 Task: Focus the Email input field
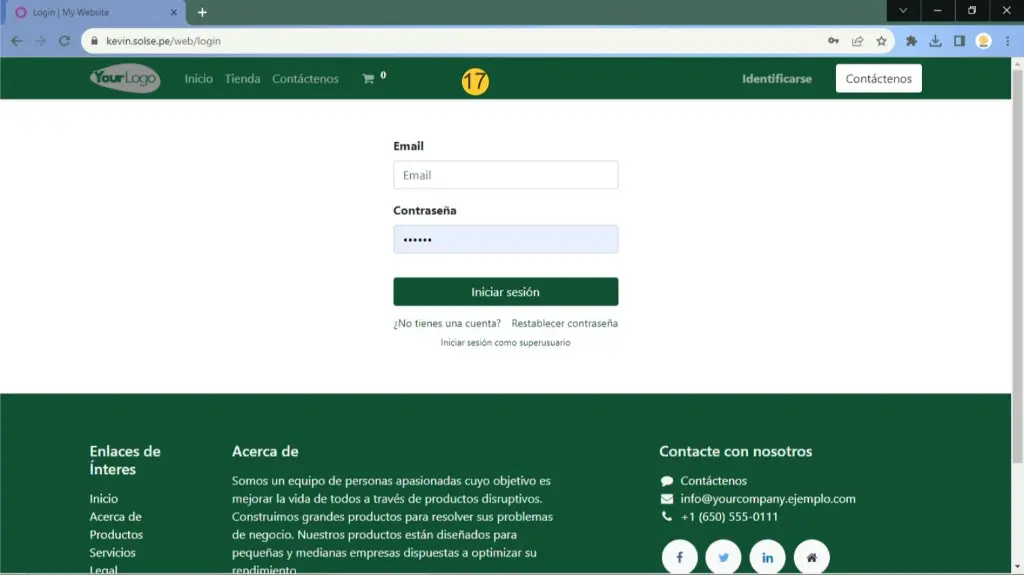tap(505, 175)
